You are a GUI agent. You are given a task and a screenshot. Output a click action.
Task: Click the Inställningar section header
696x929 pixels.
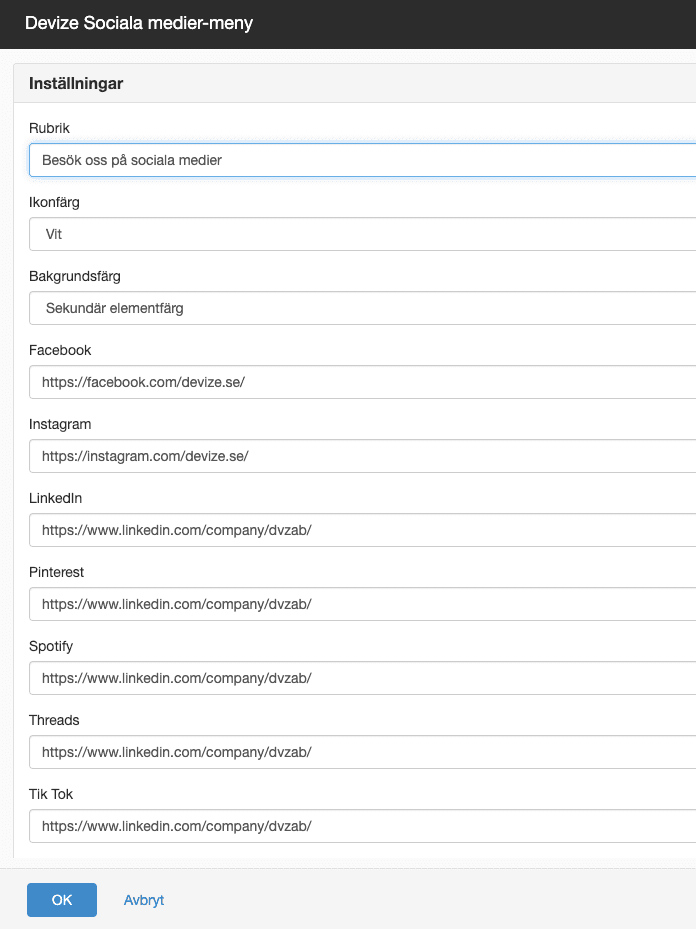pos(76,84)
